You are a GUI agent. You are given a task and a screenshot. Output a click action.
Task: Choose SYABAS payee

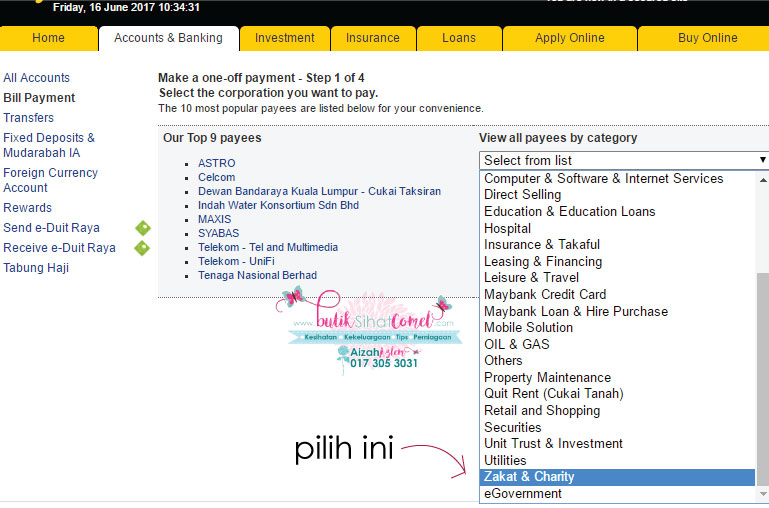pos(219,233)
